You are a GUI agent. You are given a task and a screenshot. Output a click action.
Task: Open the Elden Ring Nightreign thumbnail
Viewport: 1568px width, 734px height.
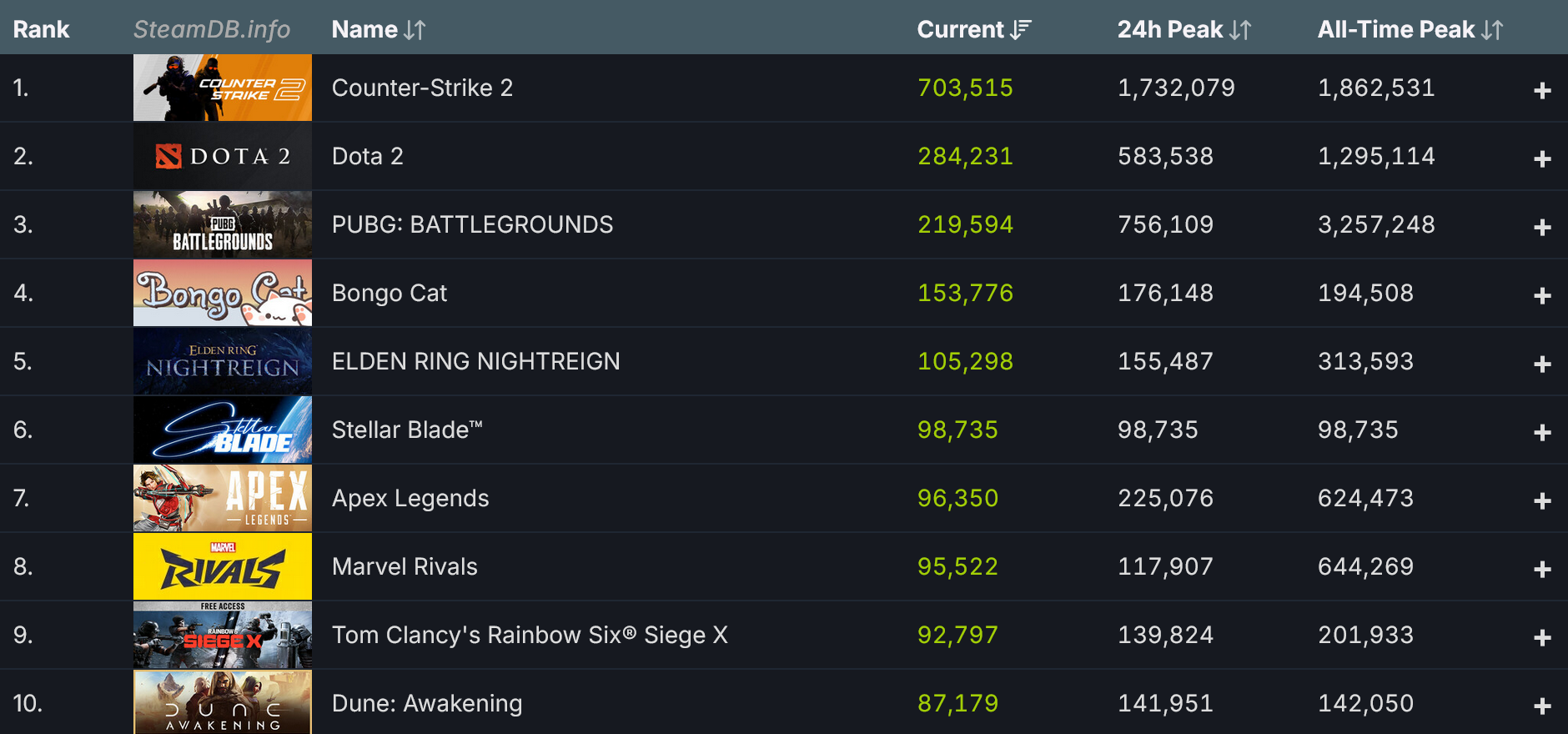coord(223,361)
